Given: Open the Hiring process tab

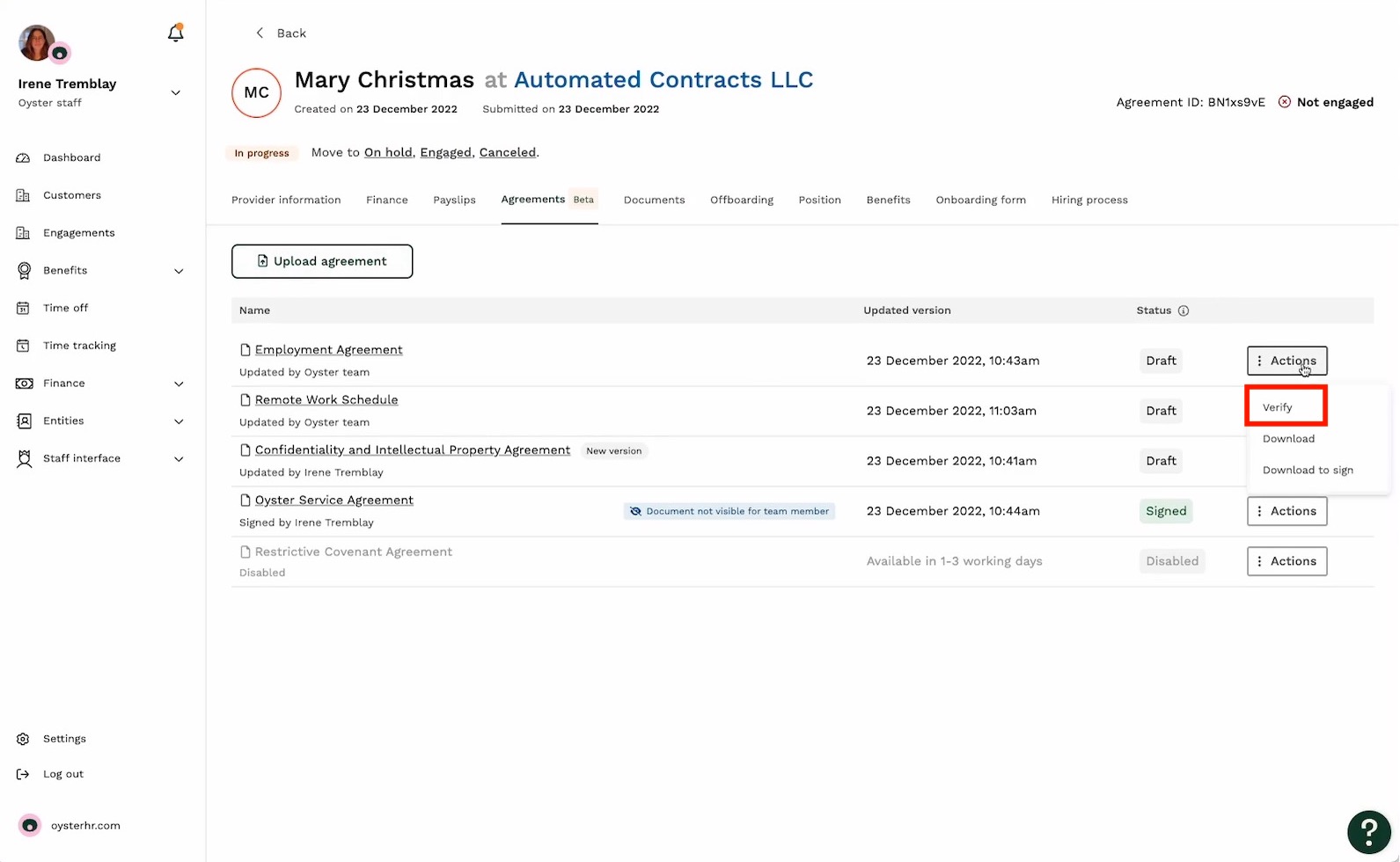Looking at the screenshot, I should 1089,200.
